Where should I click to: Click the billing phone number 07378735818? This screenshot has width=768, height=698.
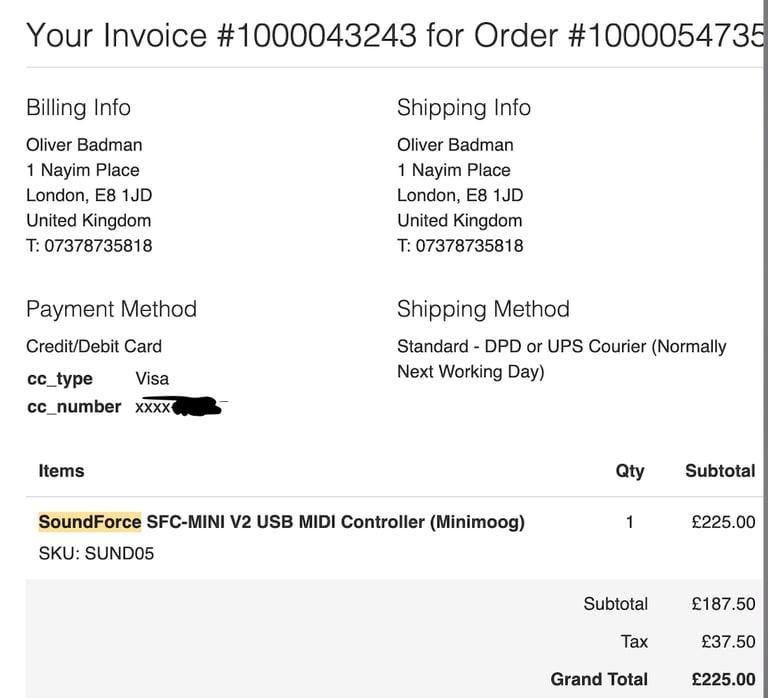point(98,245)
